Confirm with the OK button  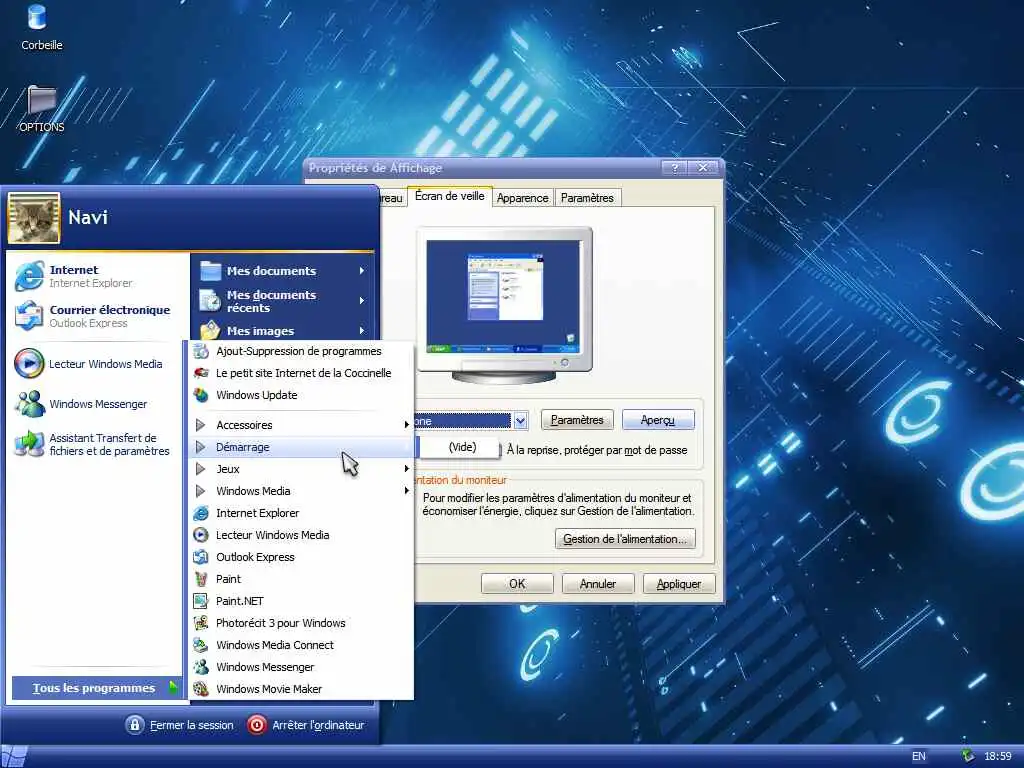click(517, 584)
